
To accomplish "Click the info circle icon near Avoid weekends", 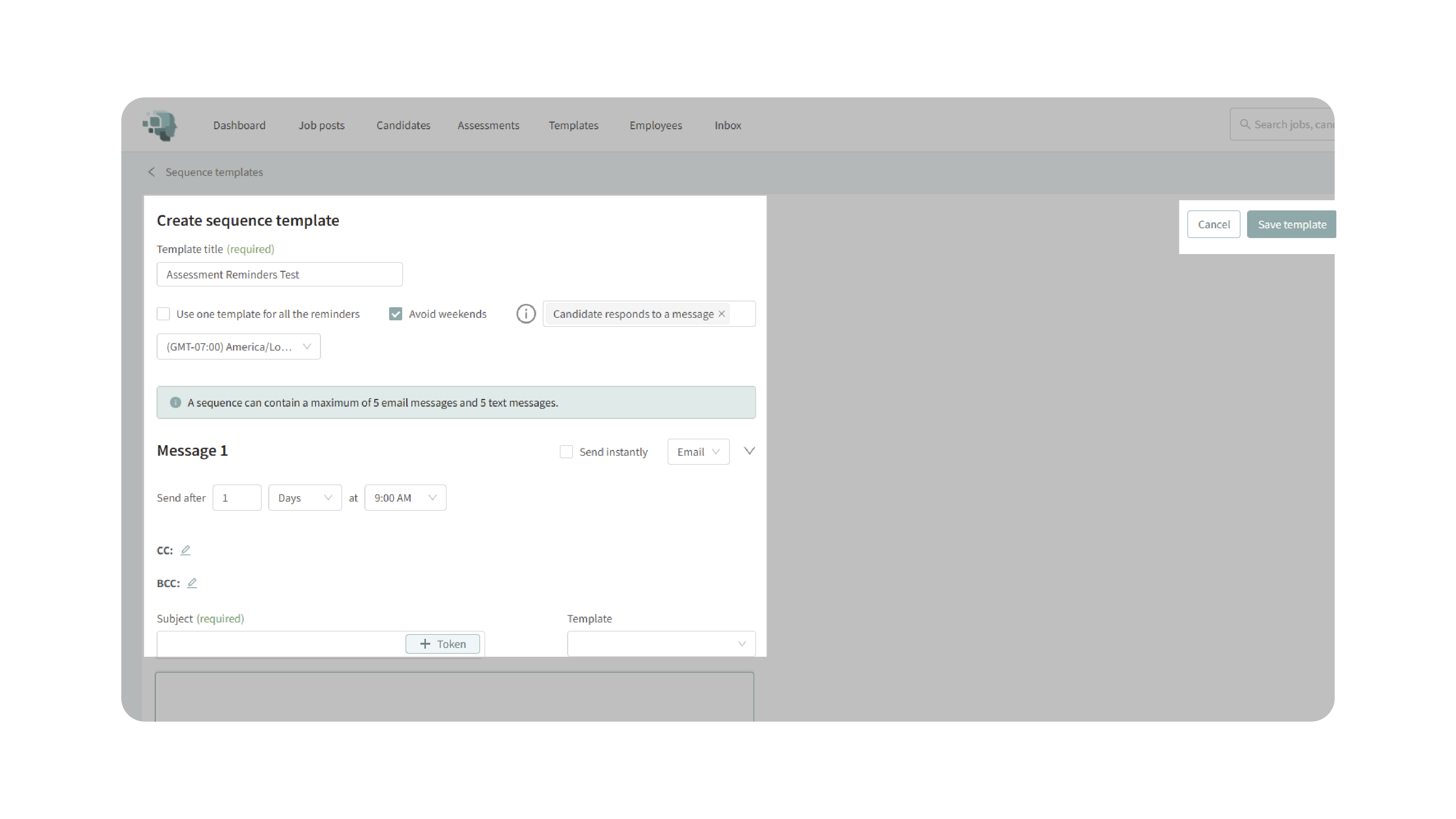I will pyautogui.click(x=526, y=314).
